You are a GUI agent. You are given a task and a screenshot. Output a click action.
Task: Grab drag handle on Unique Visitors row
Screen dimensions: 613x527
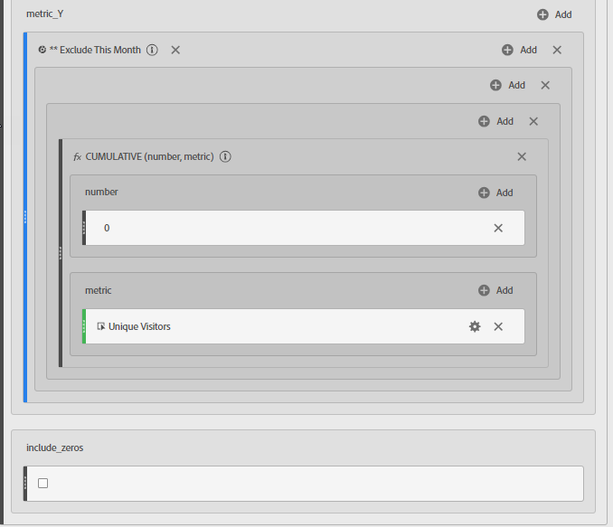(85, 326)
